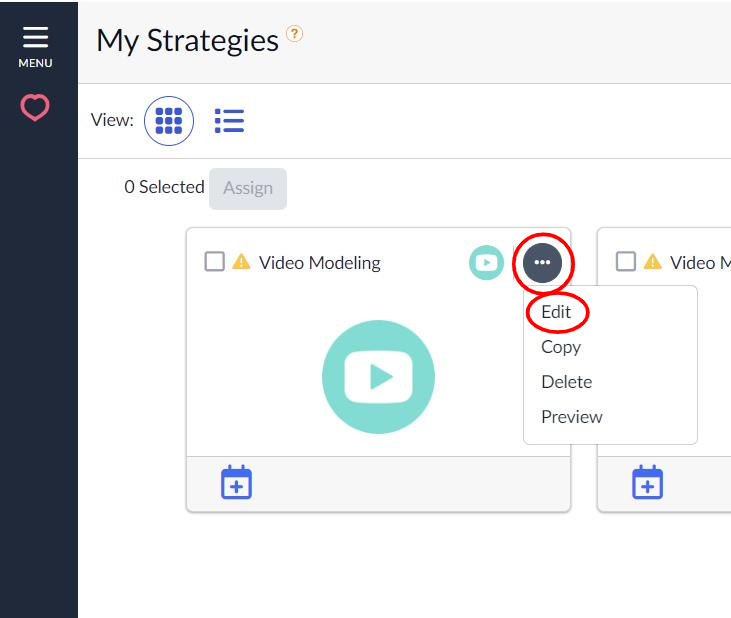Click warning triangle on first Video Modeling card
This screenshot has height=618, width=731.
pyautogui.click(x=241, y=261)
